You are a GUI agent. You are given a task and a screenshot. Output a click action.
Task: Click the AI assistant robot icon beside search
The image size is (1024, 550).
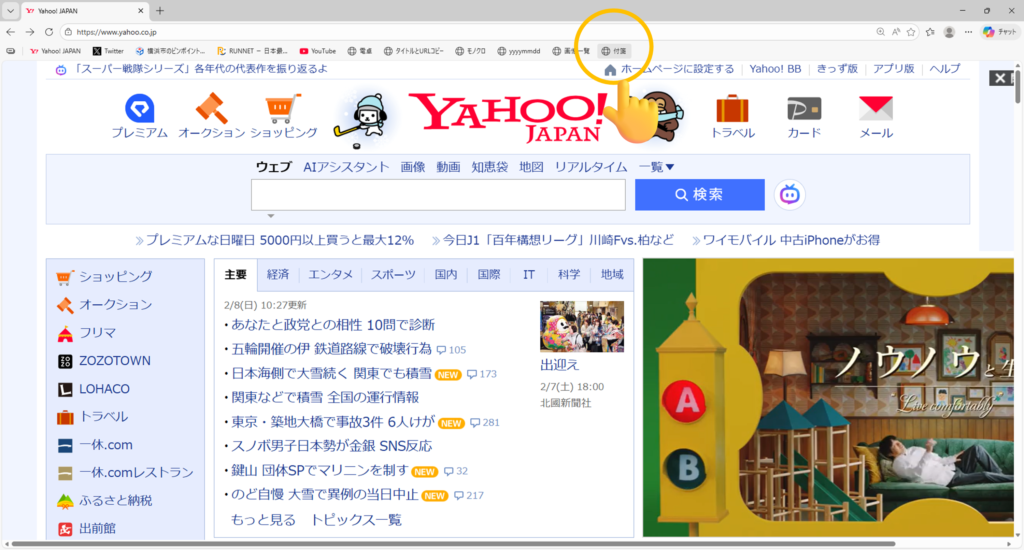(x=790, y=195)
